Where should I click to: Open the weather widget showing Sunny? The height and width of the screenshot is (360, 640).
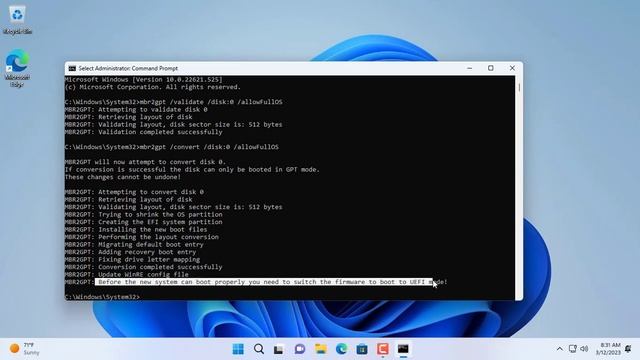(x=24, y=349)
